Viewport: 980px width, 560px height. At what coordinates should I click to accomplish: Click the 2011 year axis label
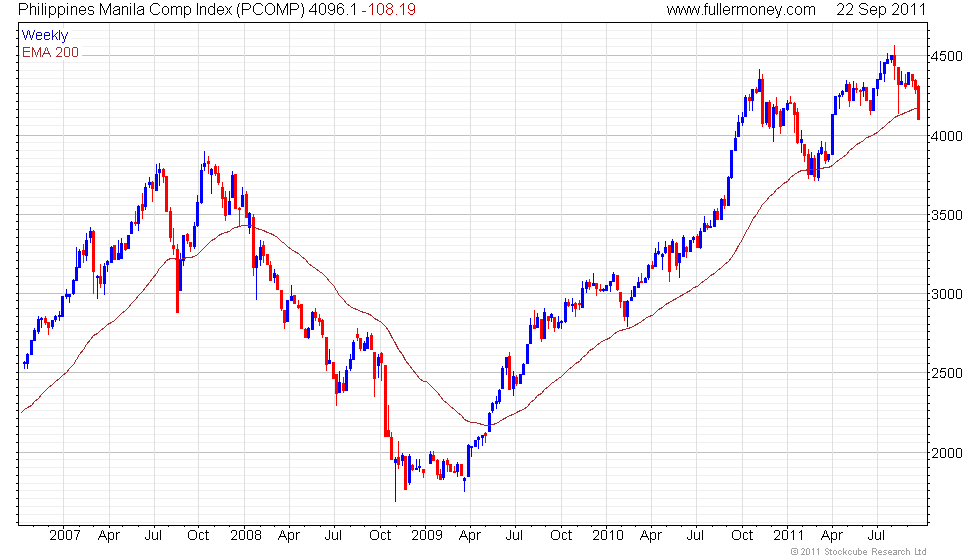click(x=788, y=535)
